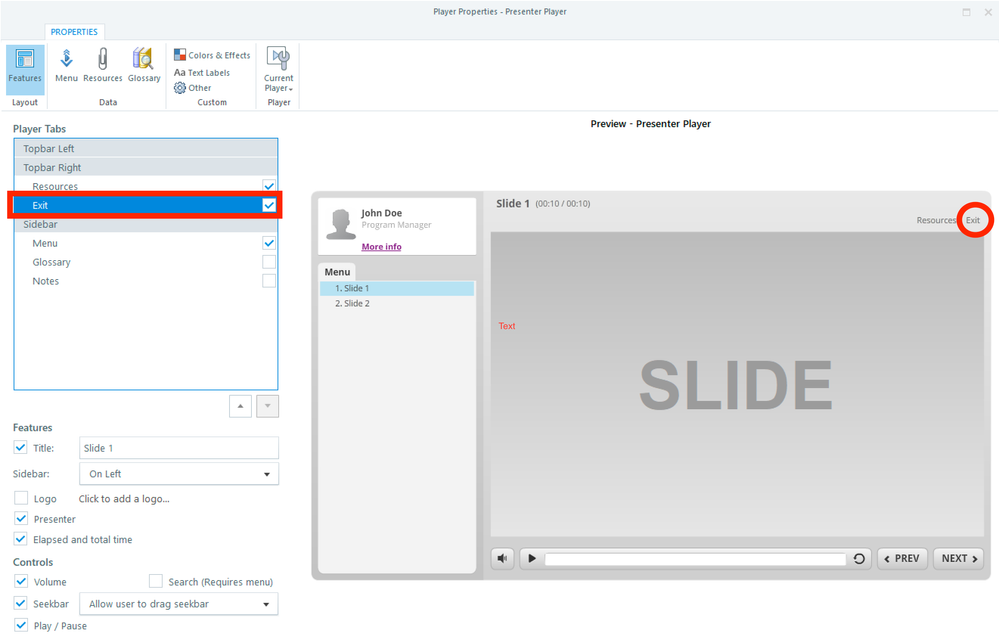Select the Sidebar group row
This screenshot has width=999, height=637.
click(x=146, y=224)
